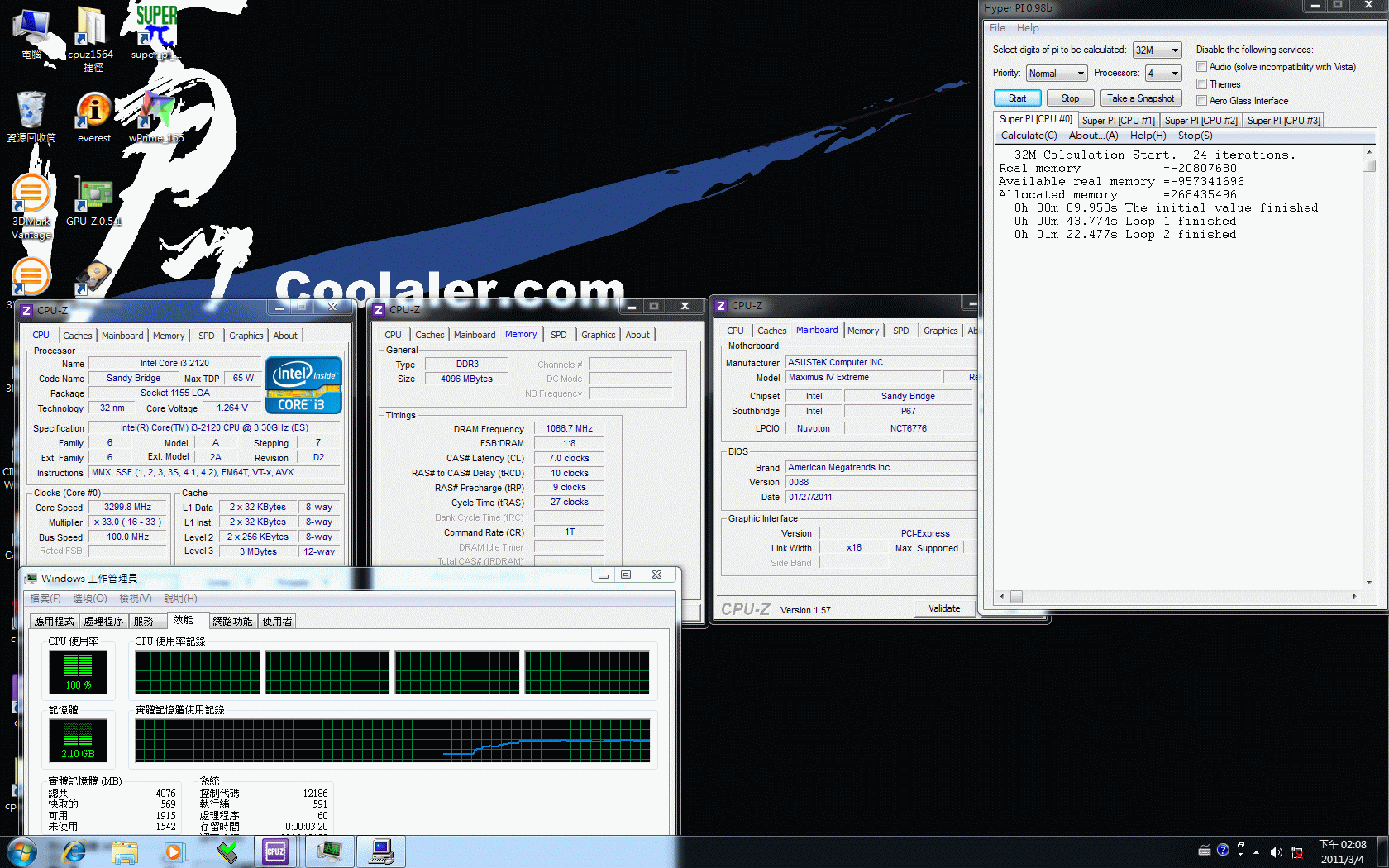Open 檢視(V) menu in Task Manager

pyautogui.click(x=135, y=599)
